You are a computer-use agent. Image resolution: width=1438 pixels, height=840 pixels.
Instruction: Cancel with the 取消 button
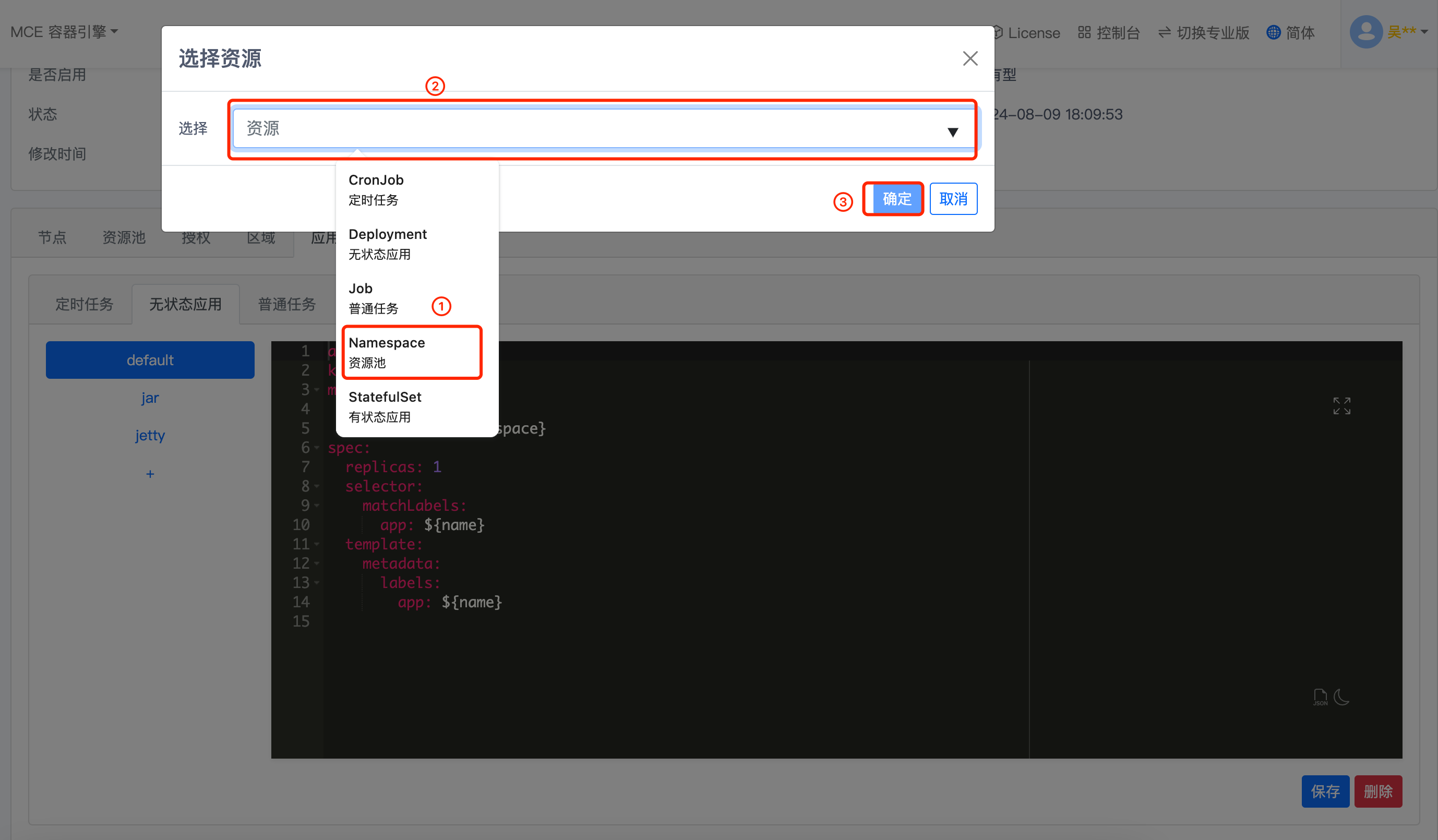[x=953, y=199]
